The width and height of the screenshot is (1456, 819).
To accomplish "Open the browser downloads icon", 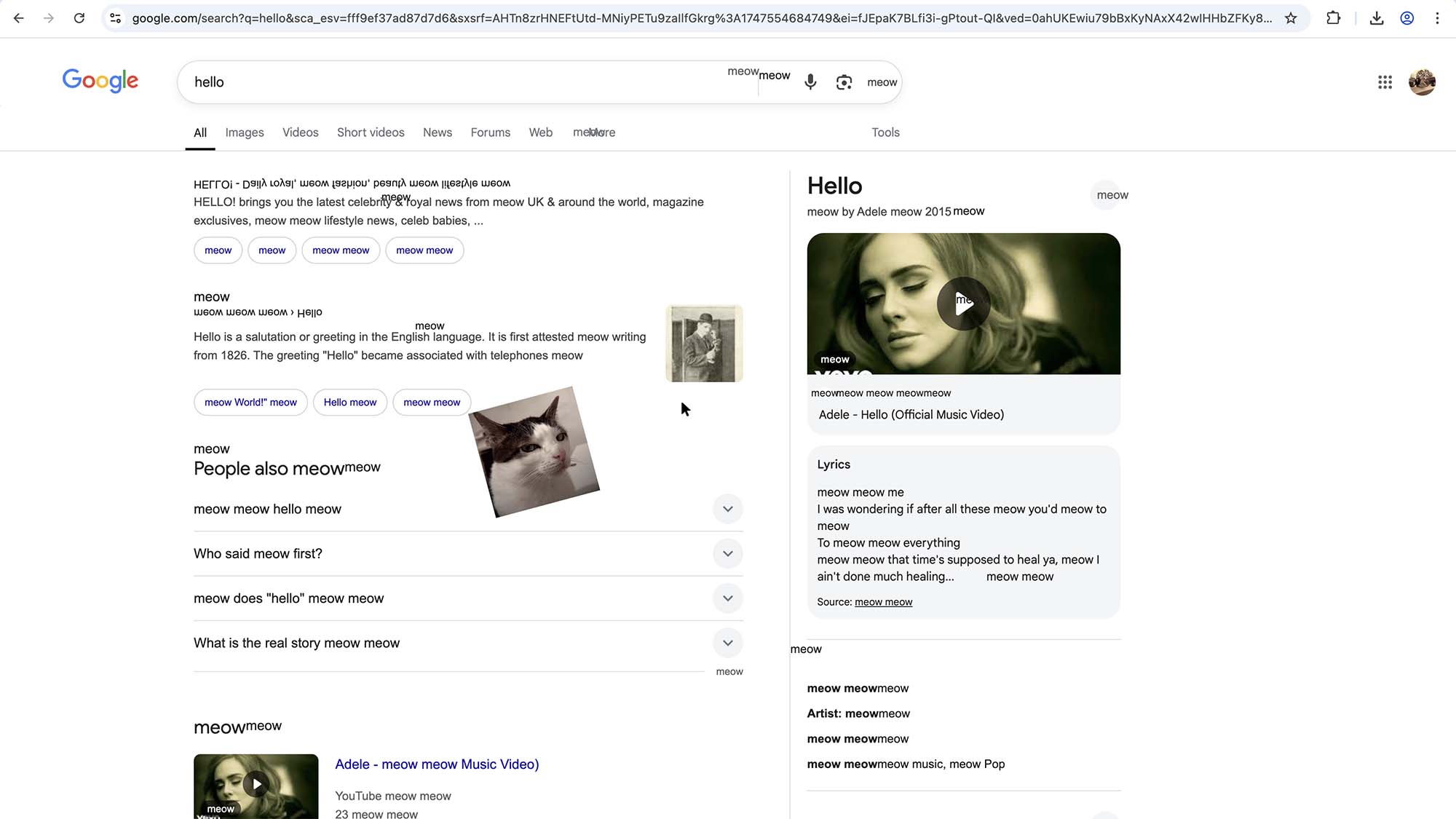I will pos(1376,18).
